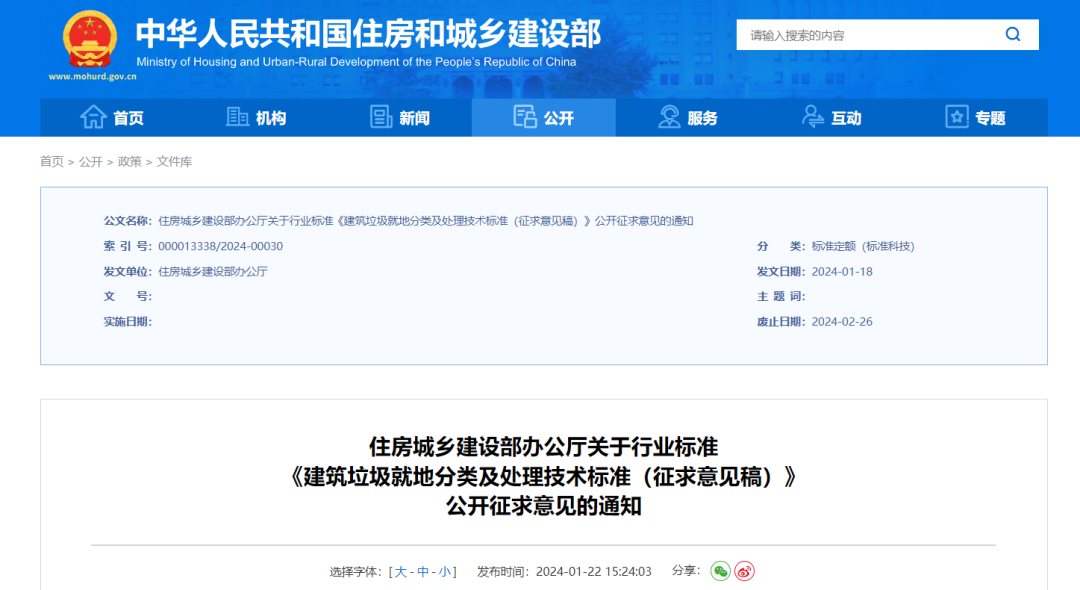The image size is (1080, 590).
Task: Click the star icon next to 专题
Action: 956,117
